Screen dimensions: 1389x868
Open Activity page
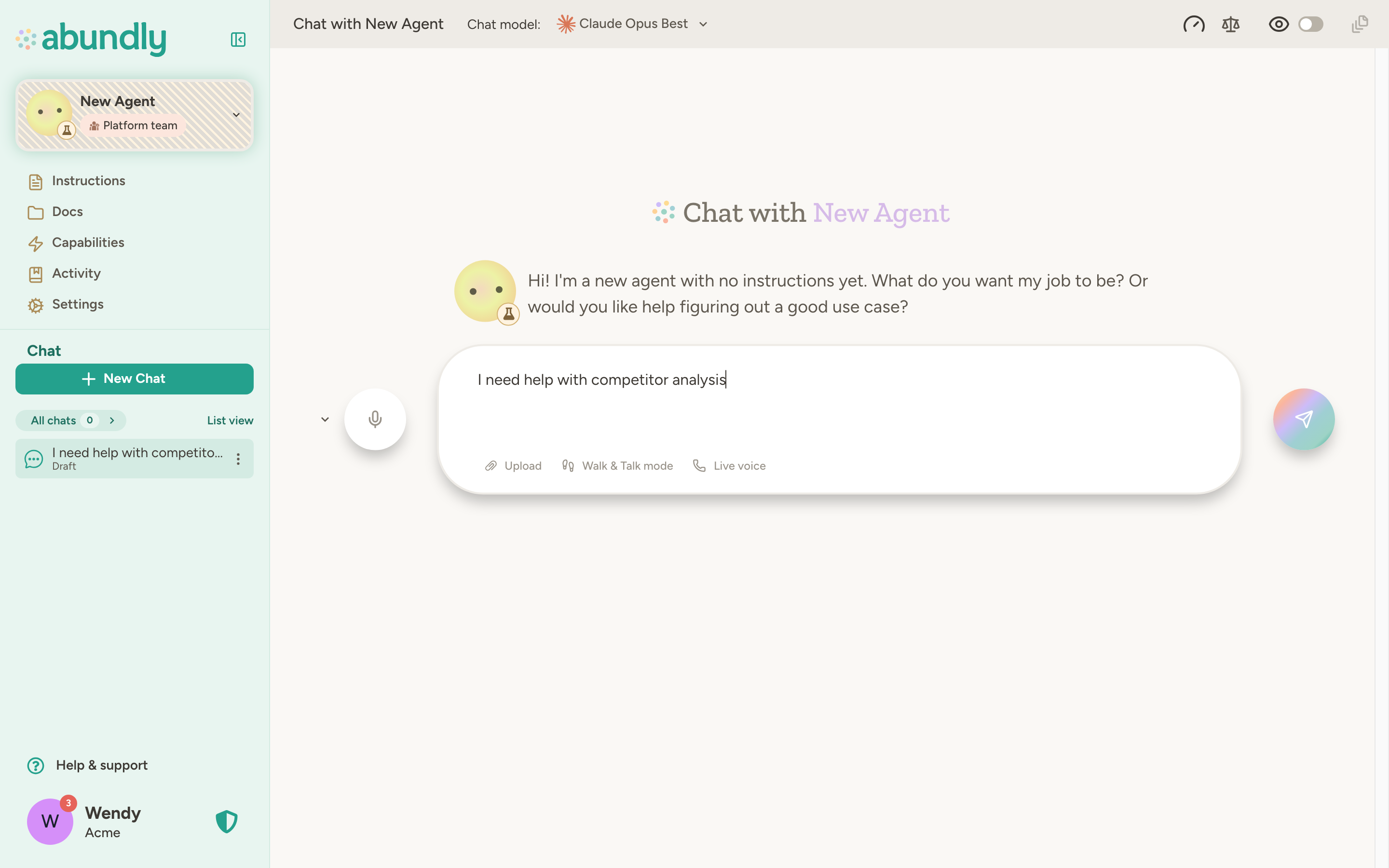pos(76,274)
